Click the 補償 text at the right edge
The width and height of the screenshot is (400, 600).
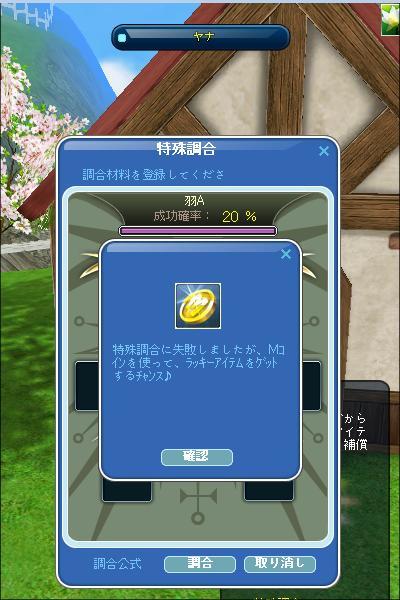[356, 444]
